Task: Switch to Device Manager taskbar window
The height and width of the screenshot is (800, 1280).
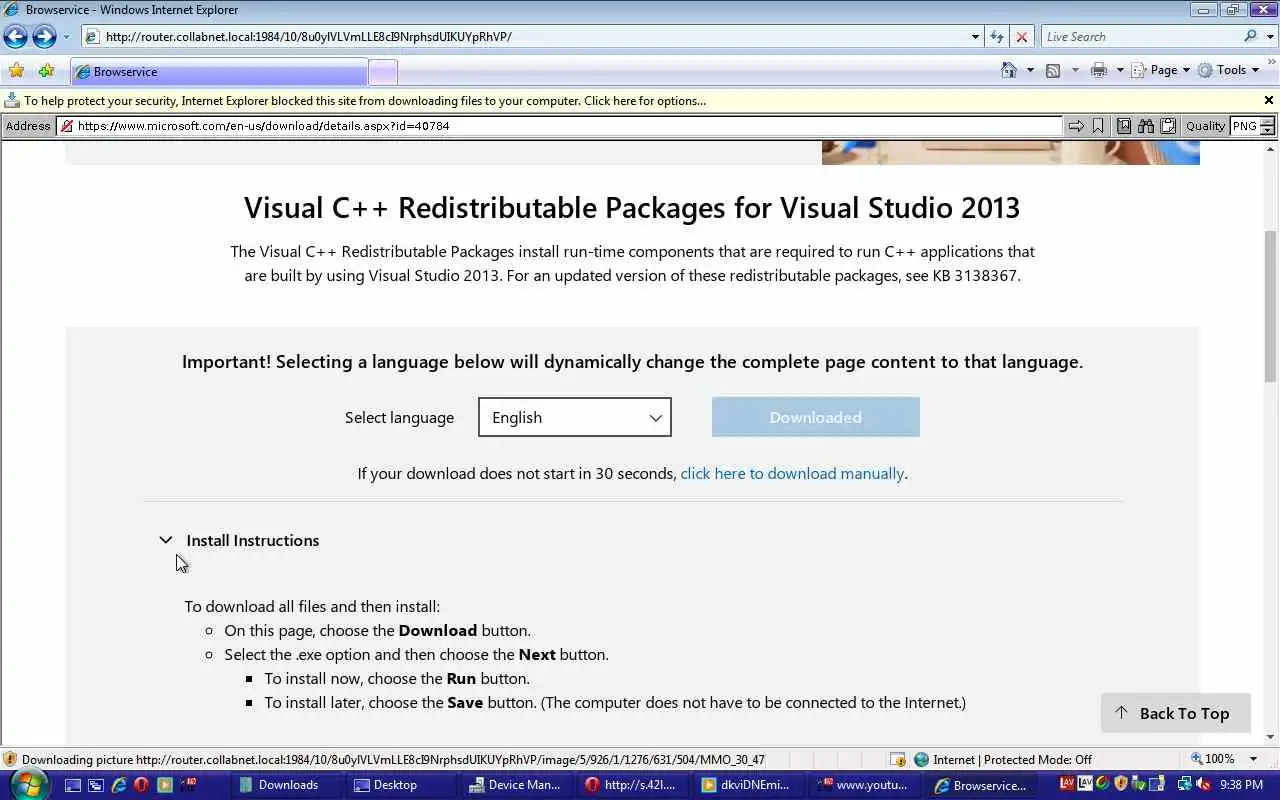Action: (517, 785)
